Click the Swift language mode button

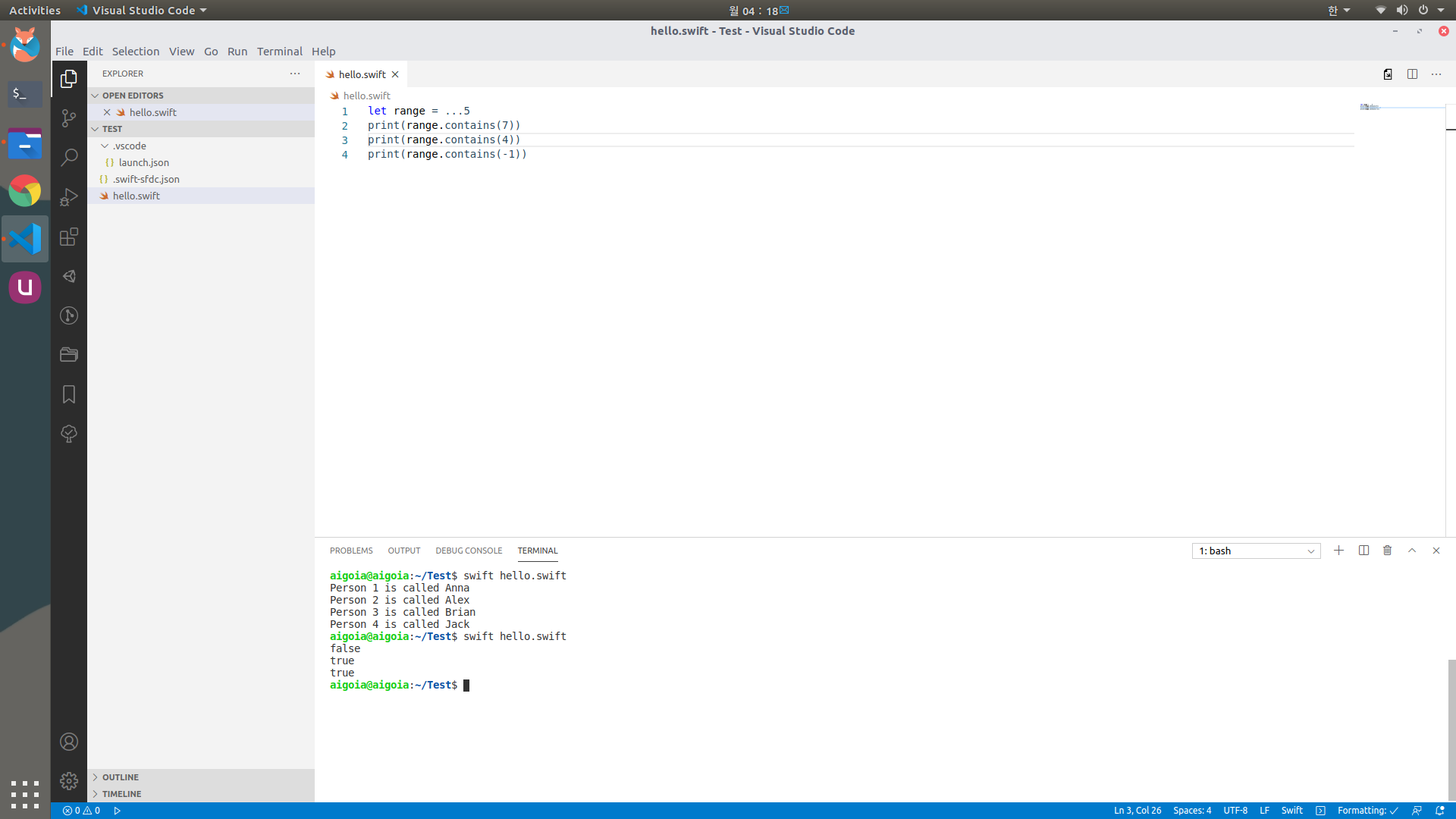1291,811
